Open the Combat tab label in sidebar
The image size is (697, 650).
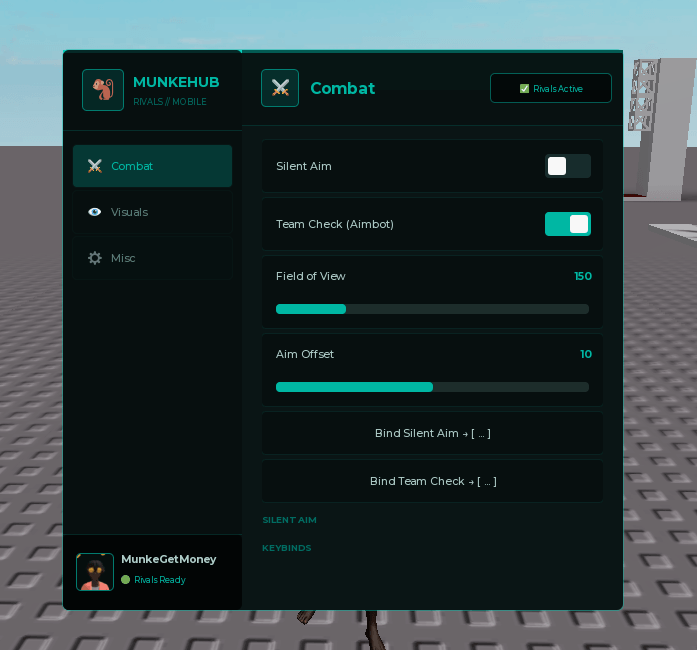132,166
